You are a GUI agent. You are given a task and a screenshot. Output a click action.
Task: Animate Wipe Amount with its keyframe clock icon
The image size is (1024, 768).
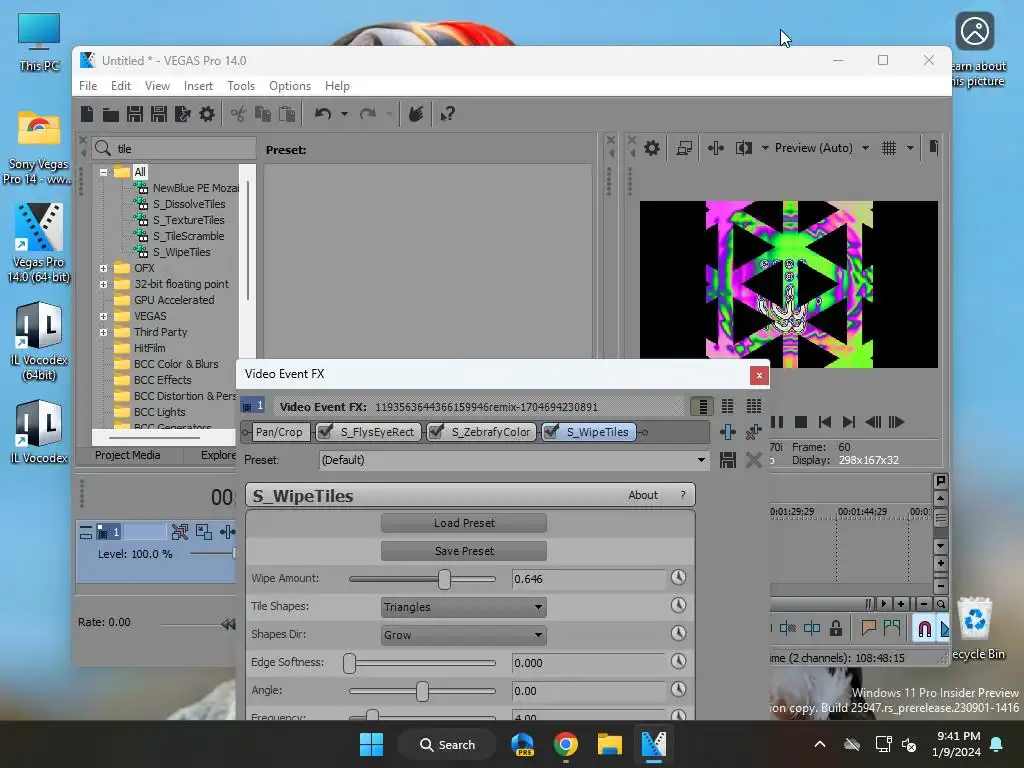coord(679,577)
